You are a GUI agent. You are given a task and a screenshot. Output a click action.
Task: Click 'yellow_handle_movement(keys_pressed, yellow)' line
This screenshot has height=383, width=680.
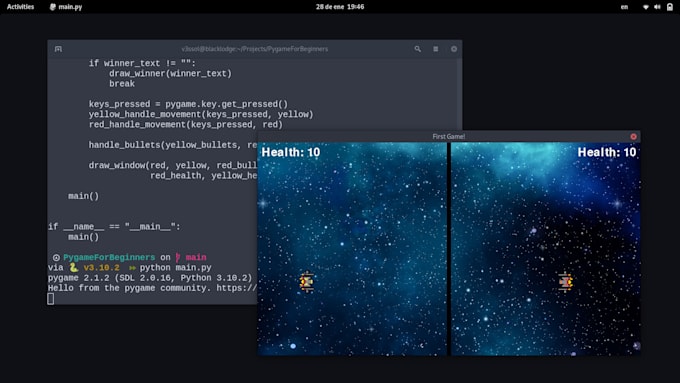coord(201,115)
